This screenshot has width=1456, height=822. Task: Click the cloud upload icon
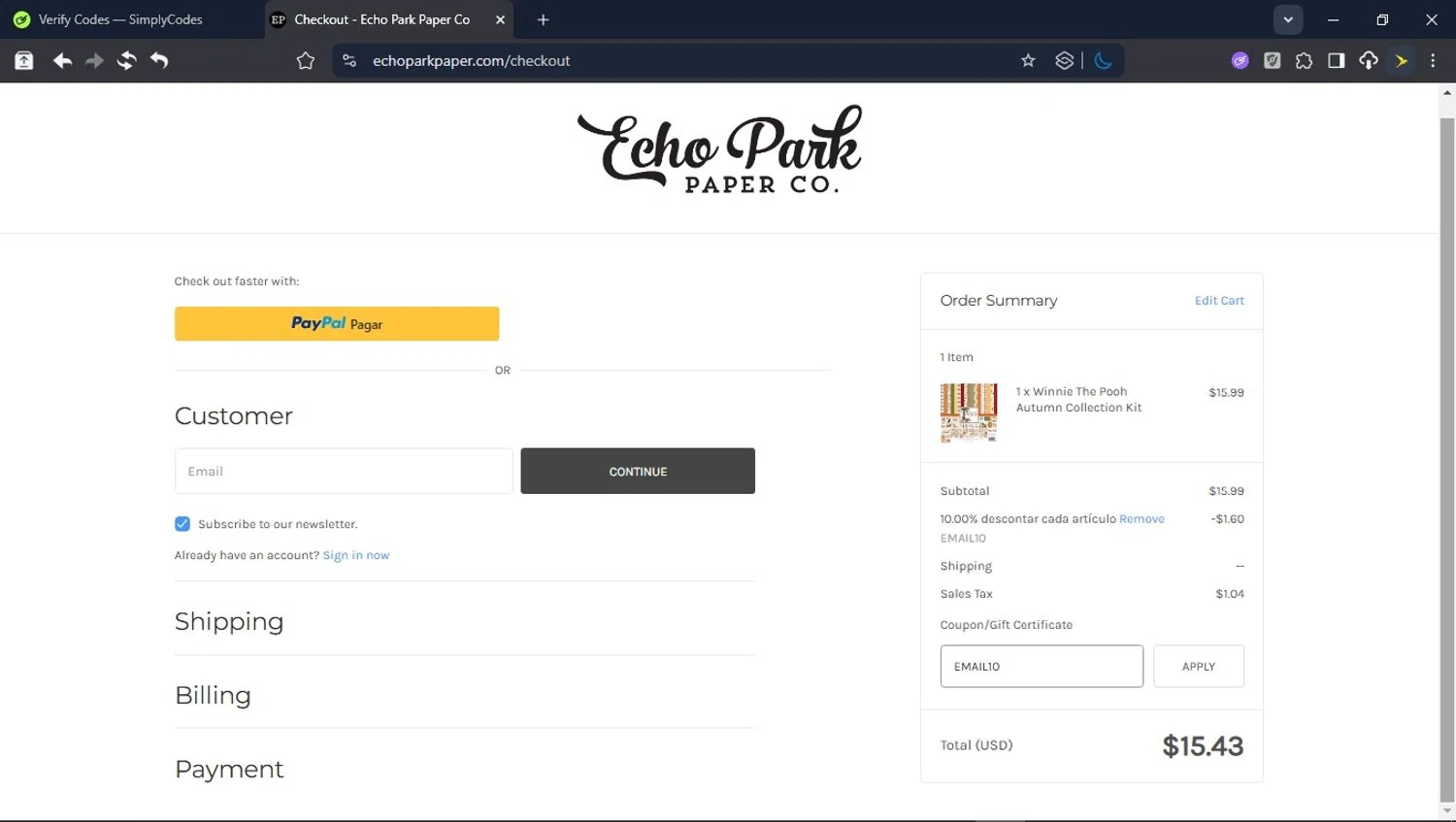(1369, 61)
